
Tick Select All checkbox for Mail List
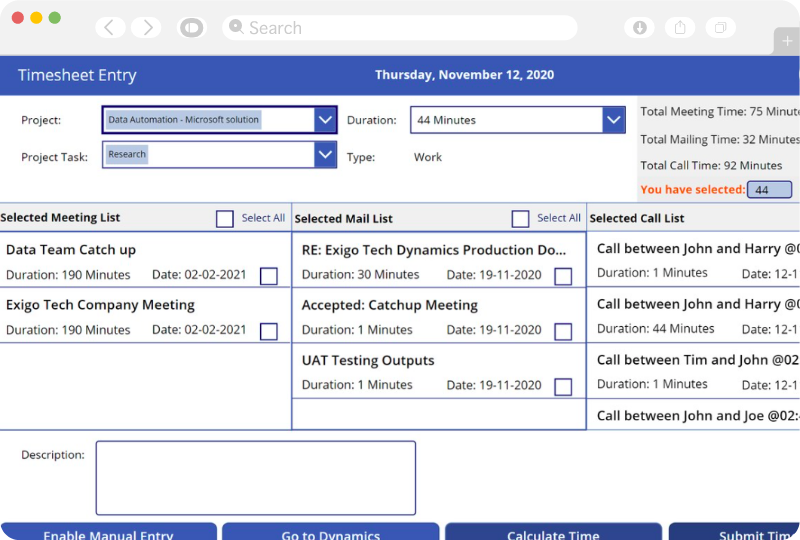(520, 219)
